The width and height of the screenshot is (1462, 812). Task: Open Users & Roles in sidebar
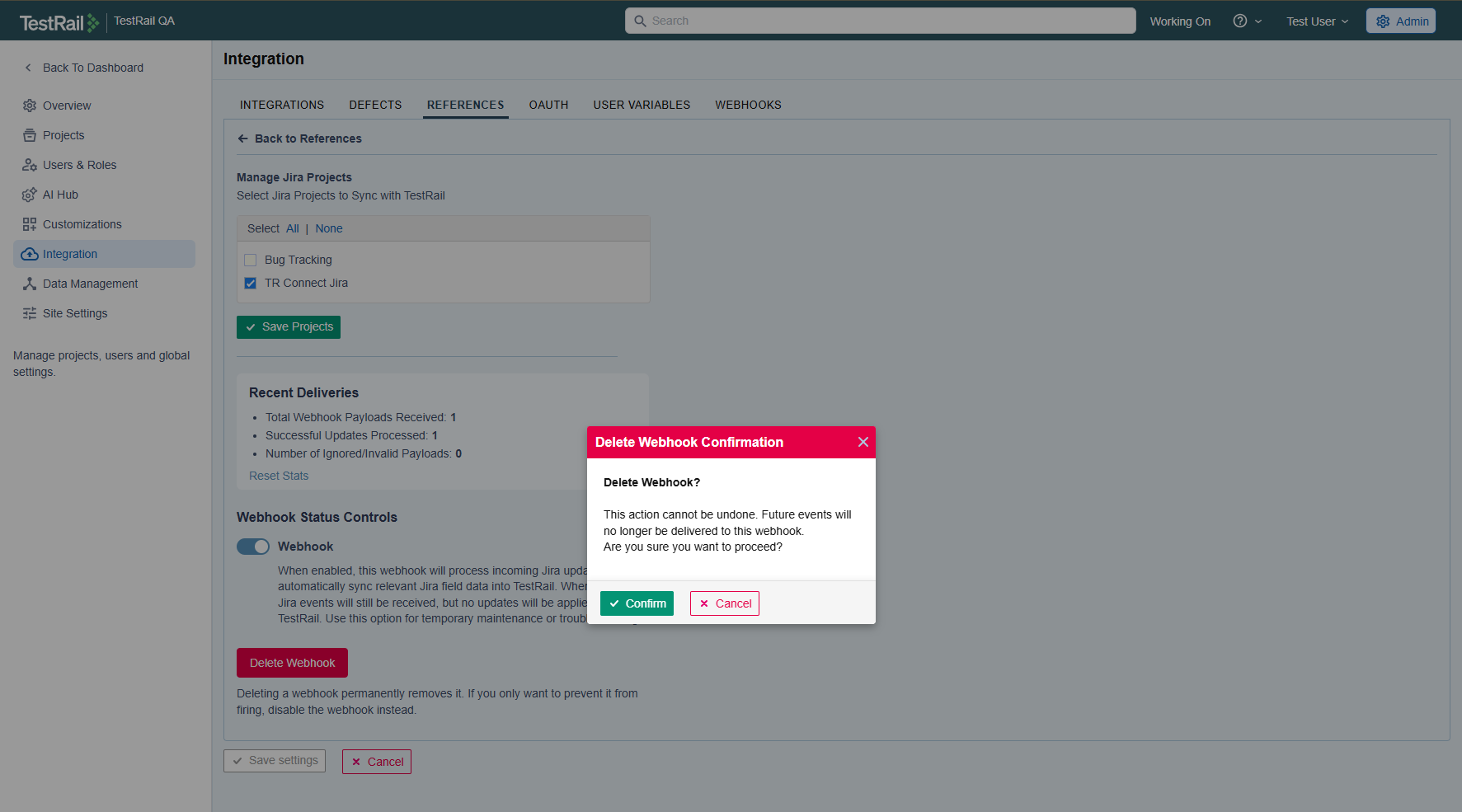(104, 165)
